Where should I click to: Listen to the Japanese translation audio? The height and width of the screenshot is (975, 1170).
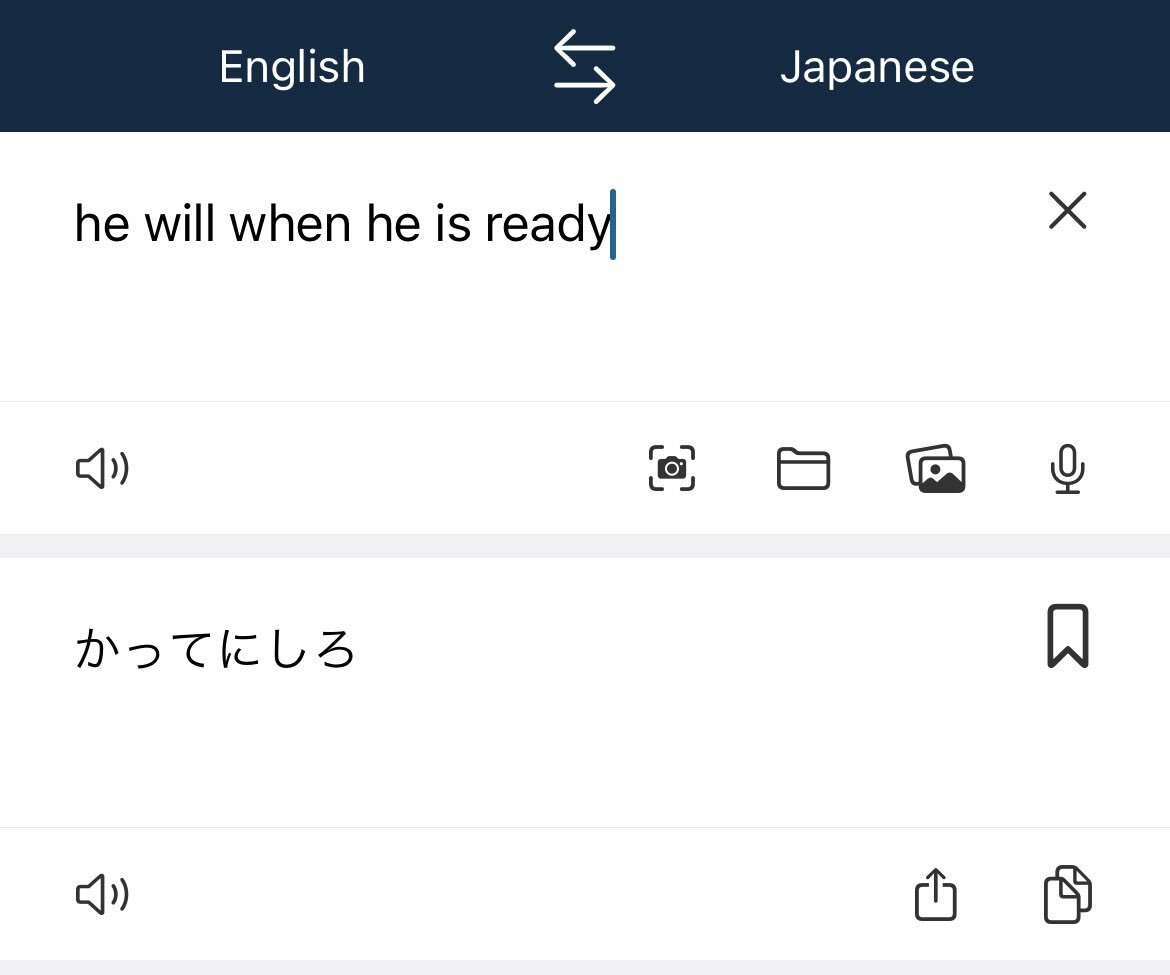pos(102,894)
